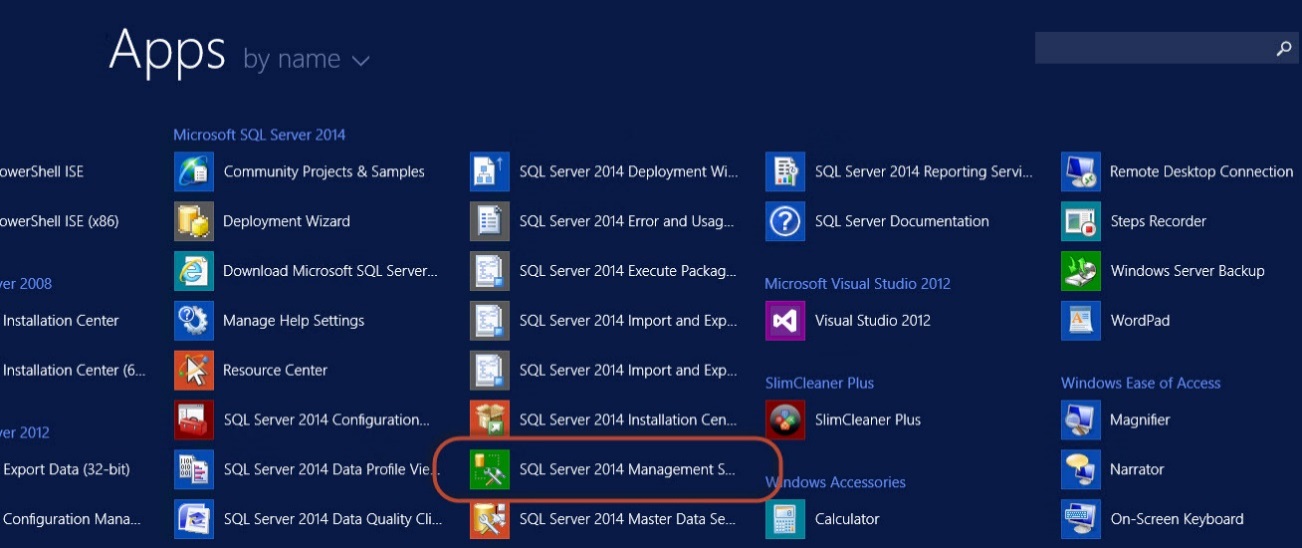Open SQL Server 2014 Installation Center

(x=605, y=420)
